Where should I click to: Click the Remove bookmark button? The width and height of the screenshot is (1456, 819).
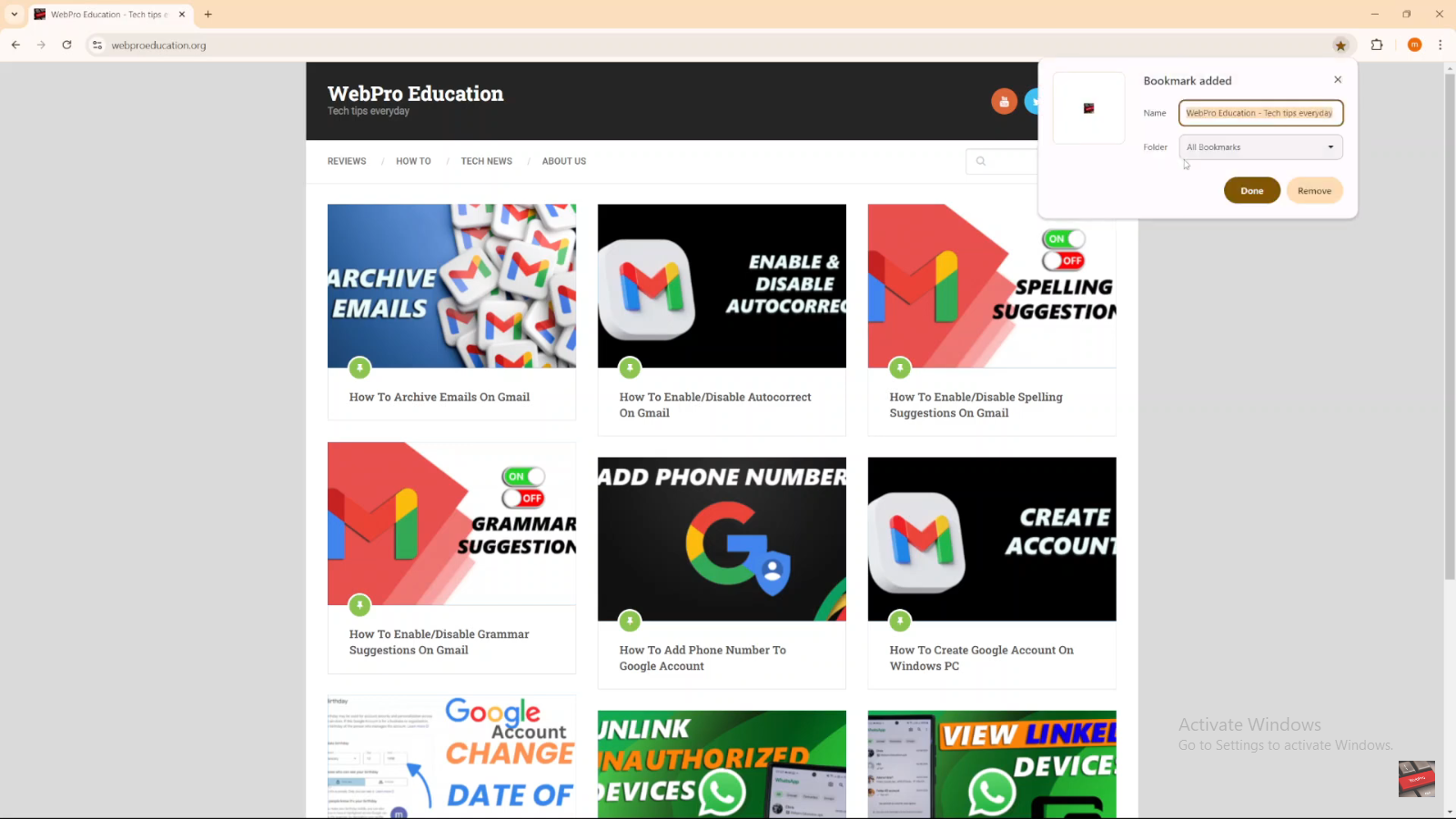(1314, 190)
